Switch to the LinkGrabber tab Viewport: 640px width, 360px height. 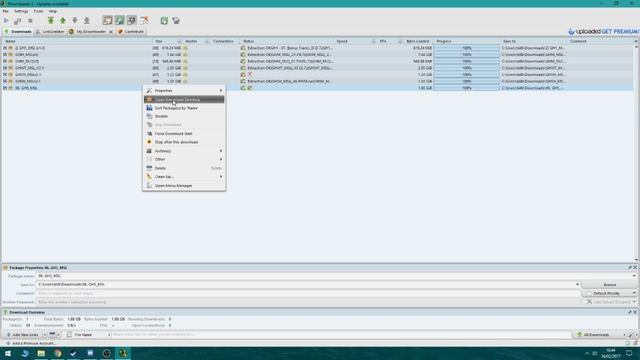click(x=50, y=31)
